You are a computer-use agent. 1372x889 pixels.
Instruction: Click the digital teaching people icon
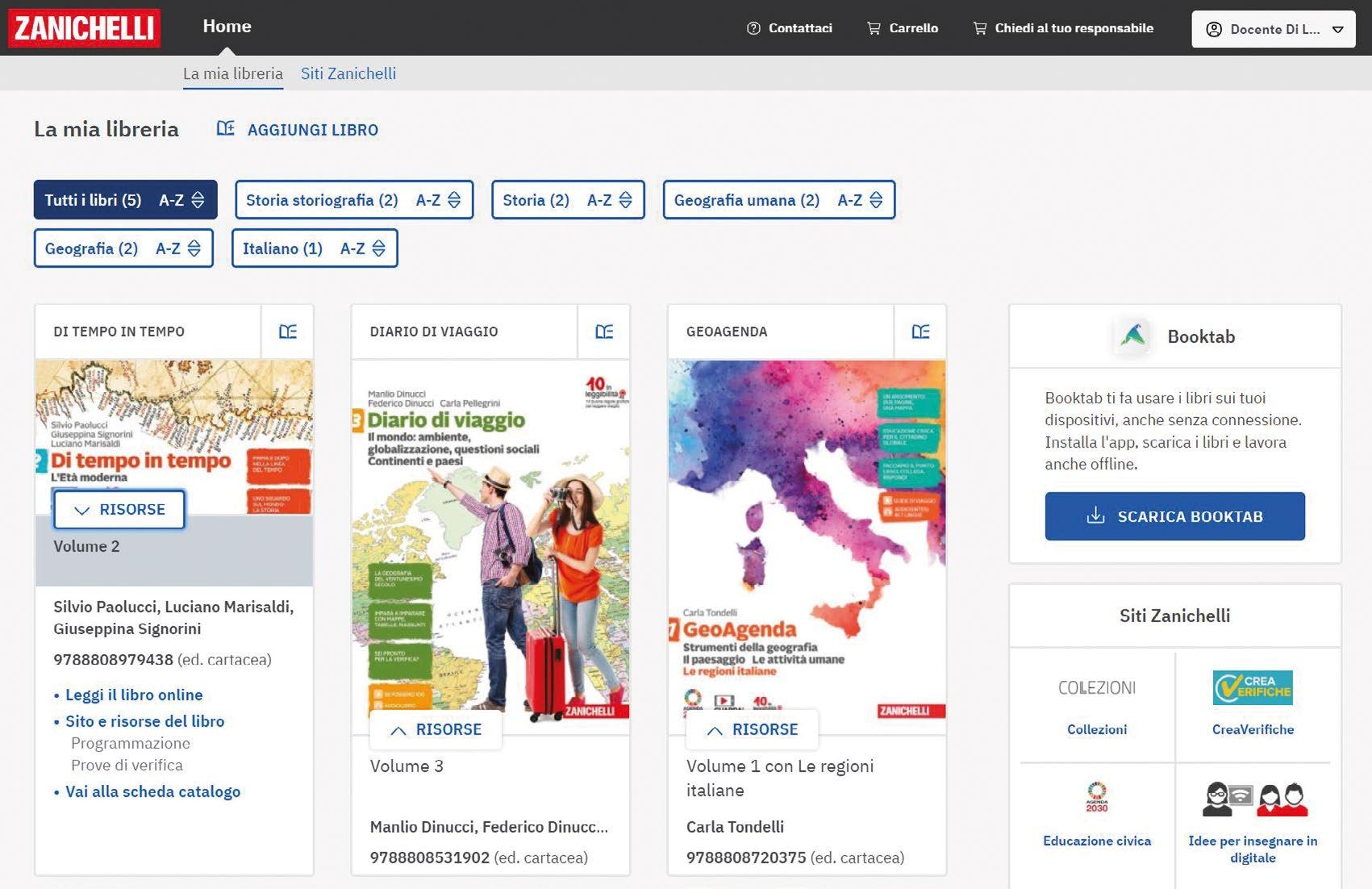pos(1253,799)
